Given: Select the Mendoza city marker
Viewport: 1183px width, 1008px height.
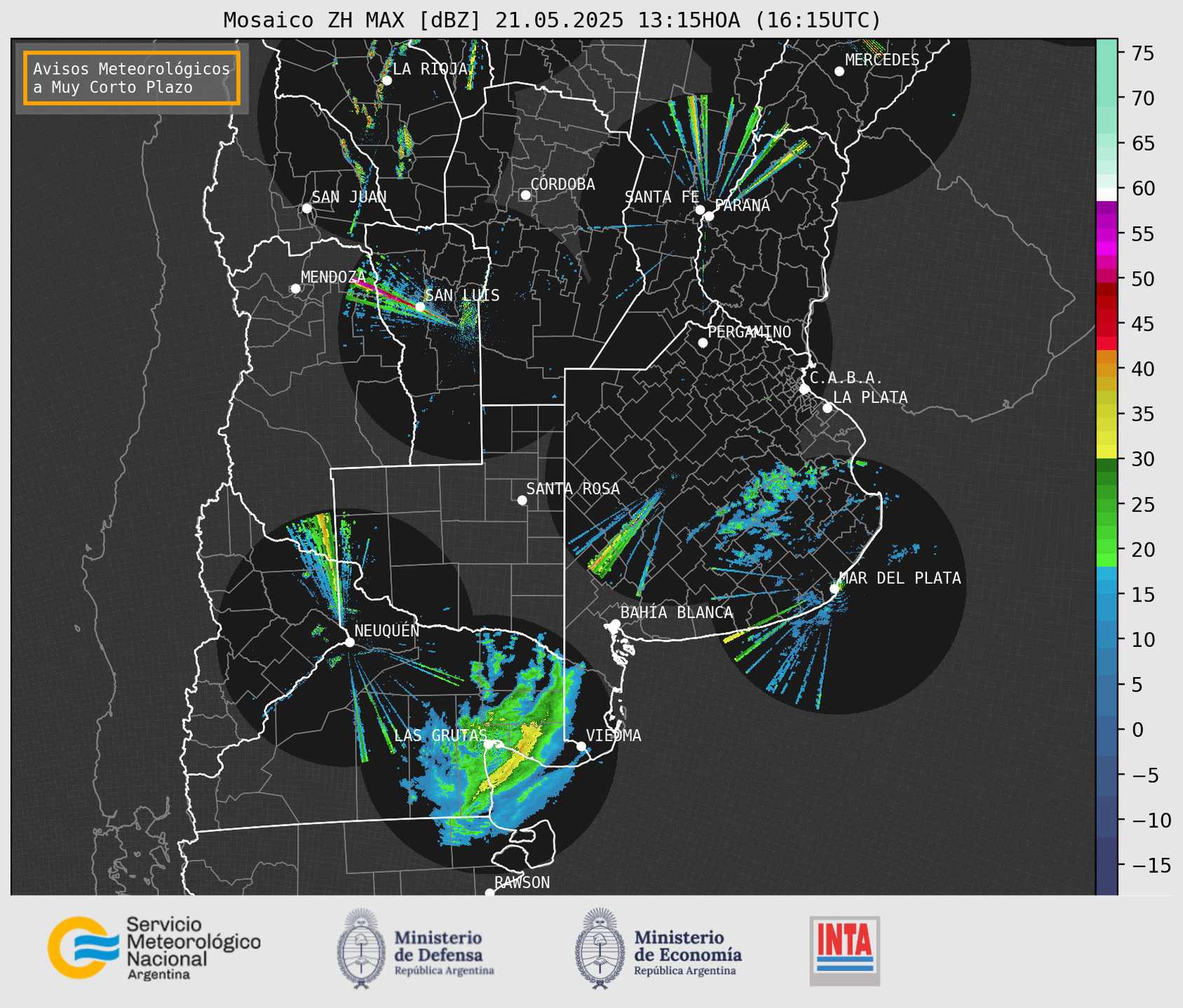Looking at the screenshot, I should [x=295, y=289].
